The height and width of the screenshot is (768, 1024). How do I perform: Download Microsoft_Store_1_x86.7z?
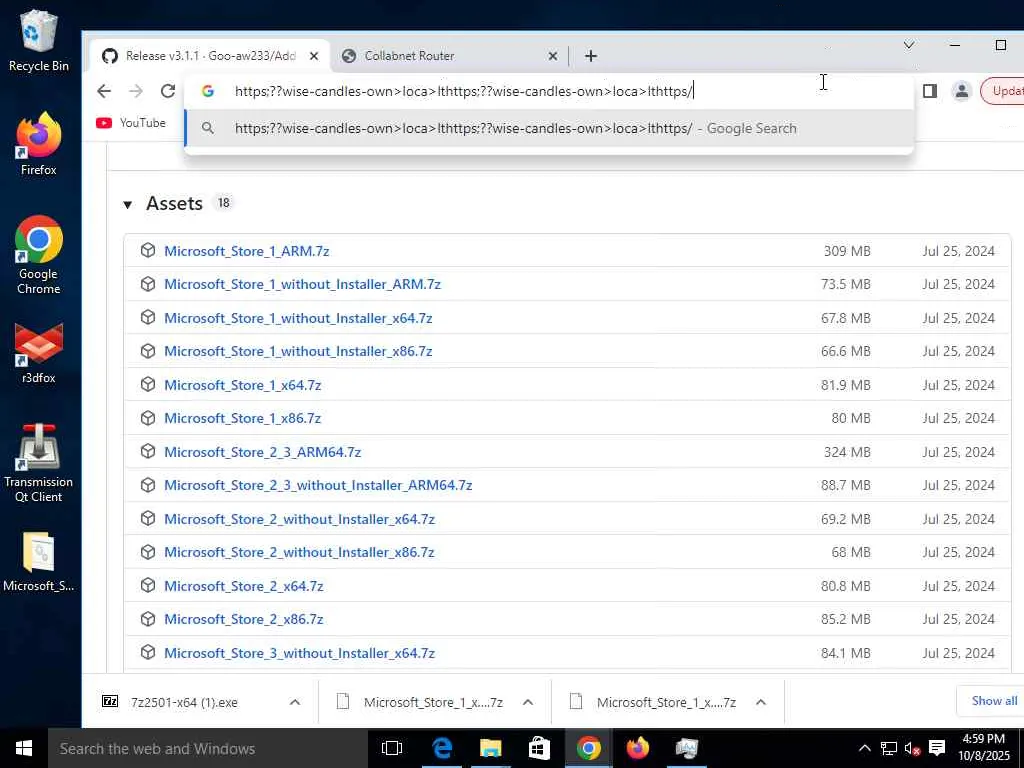click(x=242, y=419)
